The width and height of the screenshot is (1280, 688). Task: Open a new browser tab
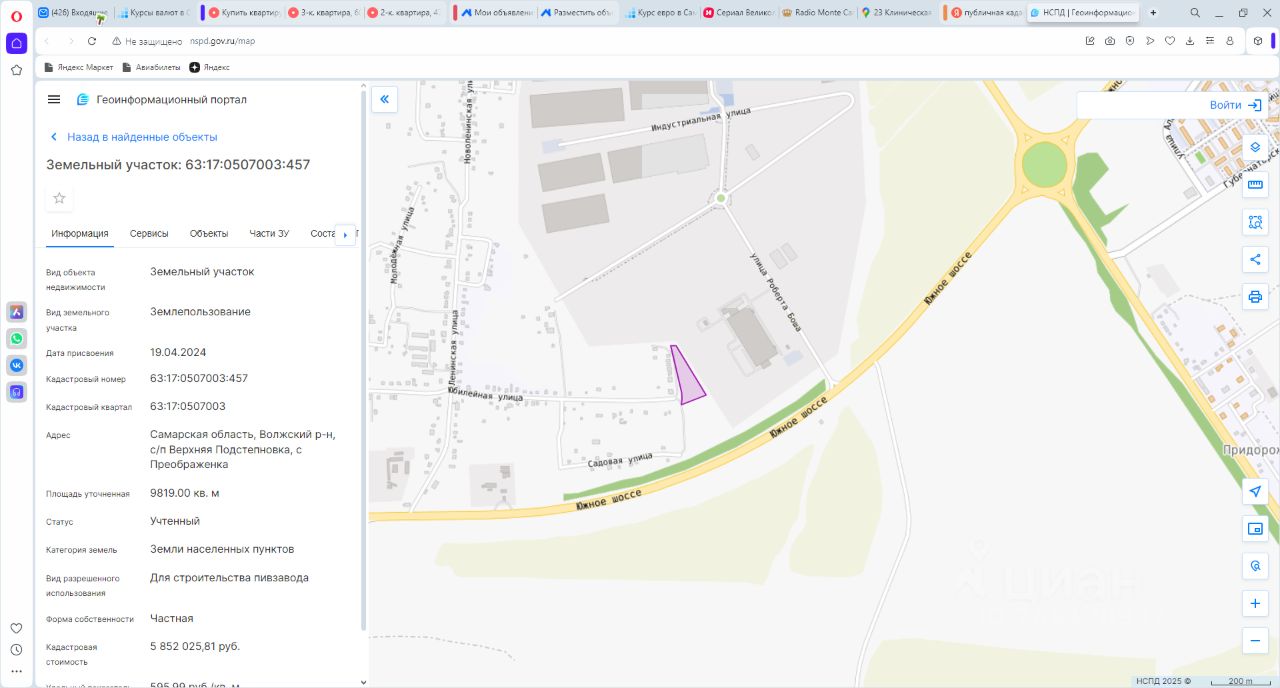coord(1153,13)
